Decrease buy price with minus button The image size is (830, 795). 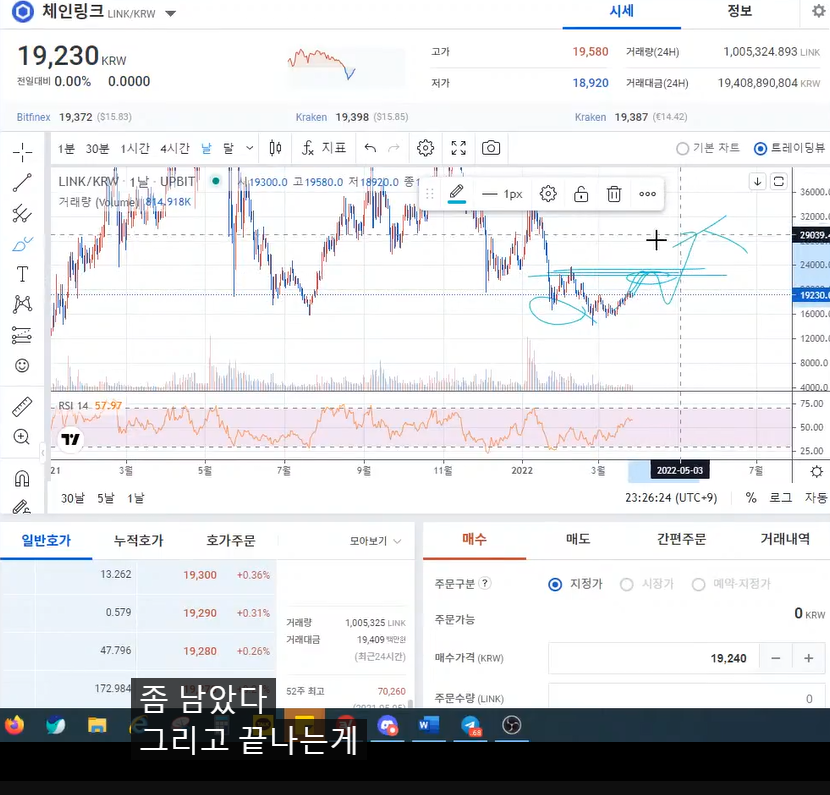(775, 658)
